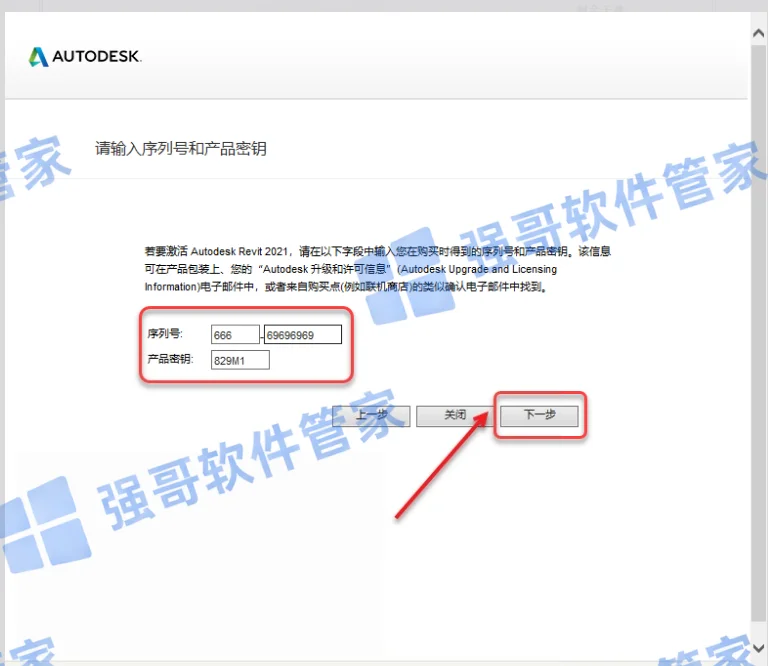Click the 上一步 (Back) button
This screenshot has height=666, width=768.
371,416
